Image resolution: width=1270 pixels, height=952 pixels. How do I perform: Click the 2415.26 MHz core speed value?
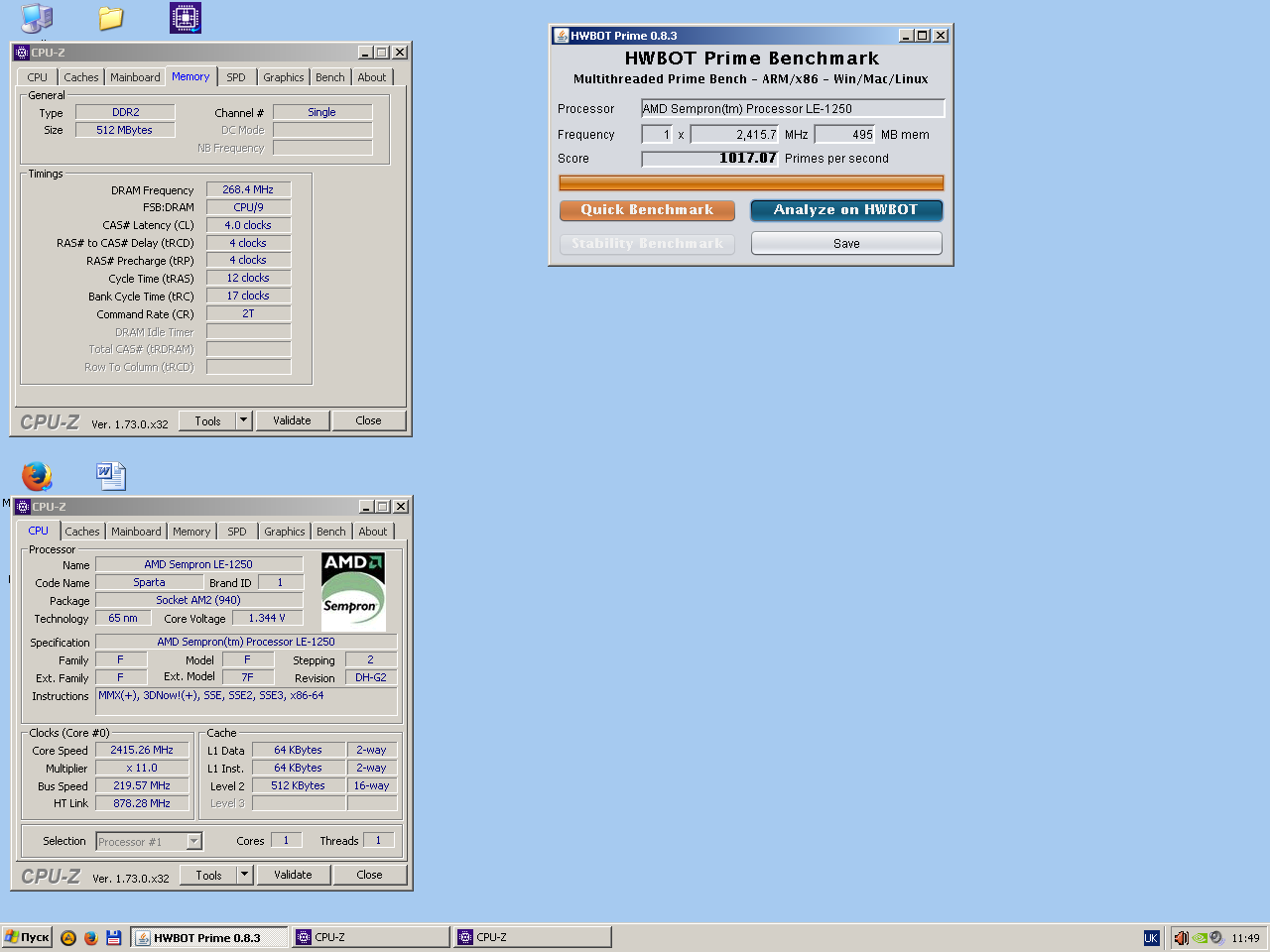142,750
